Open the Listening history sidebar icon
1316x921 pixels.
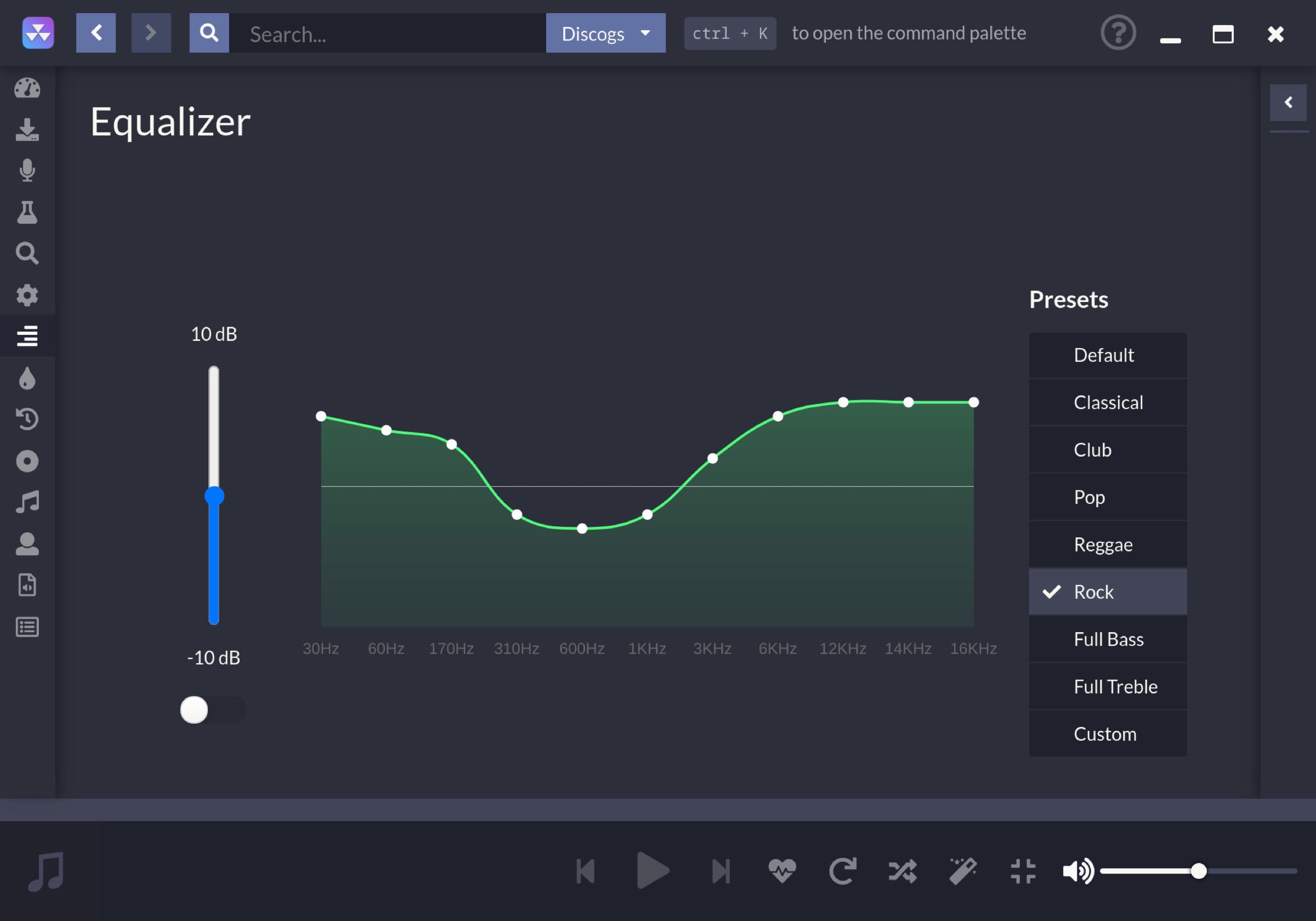(27, 419)
